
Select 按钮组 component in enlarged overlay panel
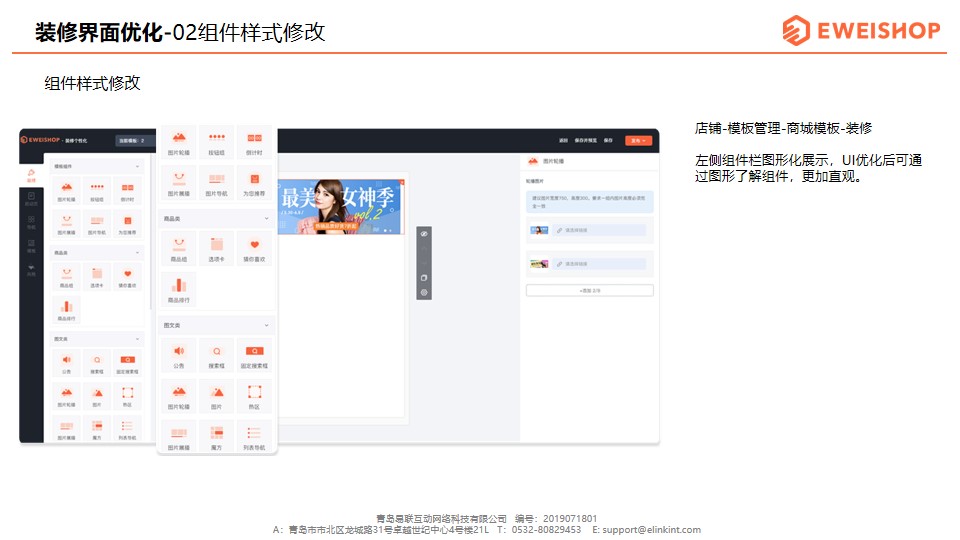point(217,143)
